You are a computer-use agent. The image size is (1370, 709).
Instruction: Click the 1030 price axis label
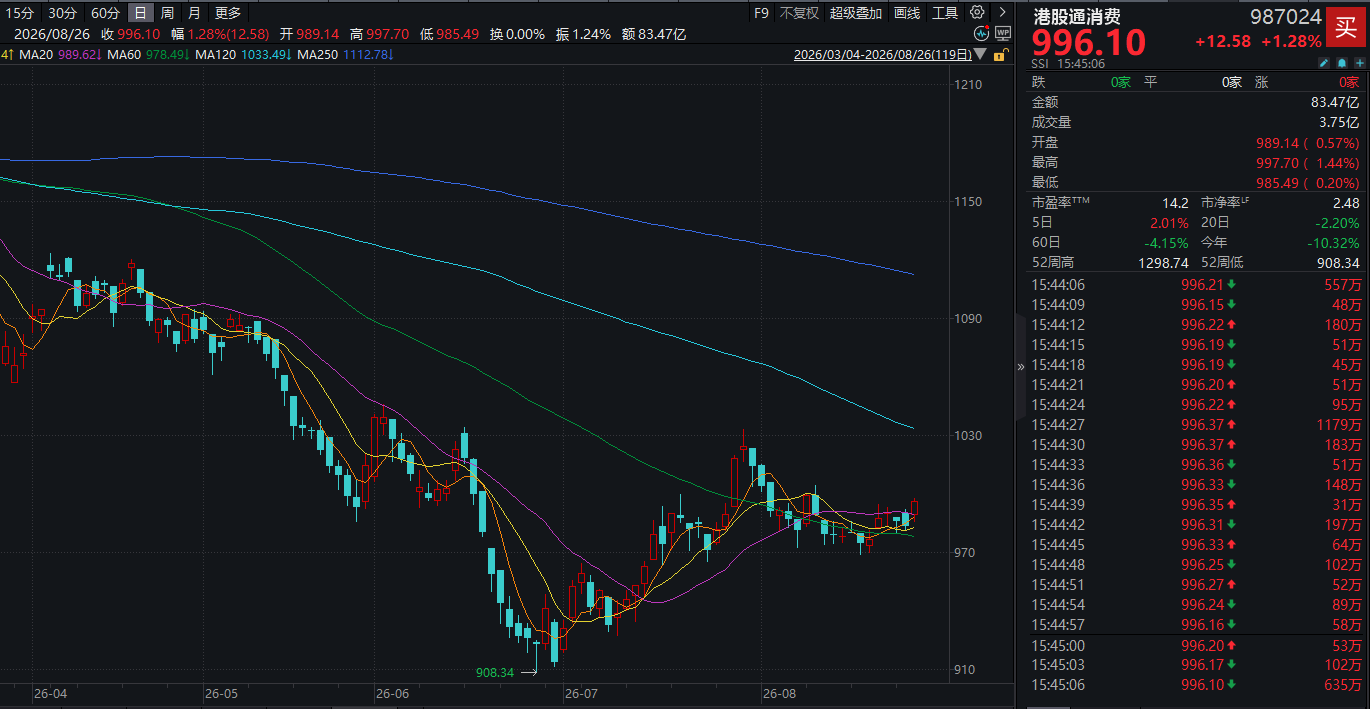point(967,436)
